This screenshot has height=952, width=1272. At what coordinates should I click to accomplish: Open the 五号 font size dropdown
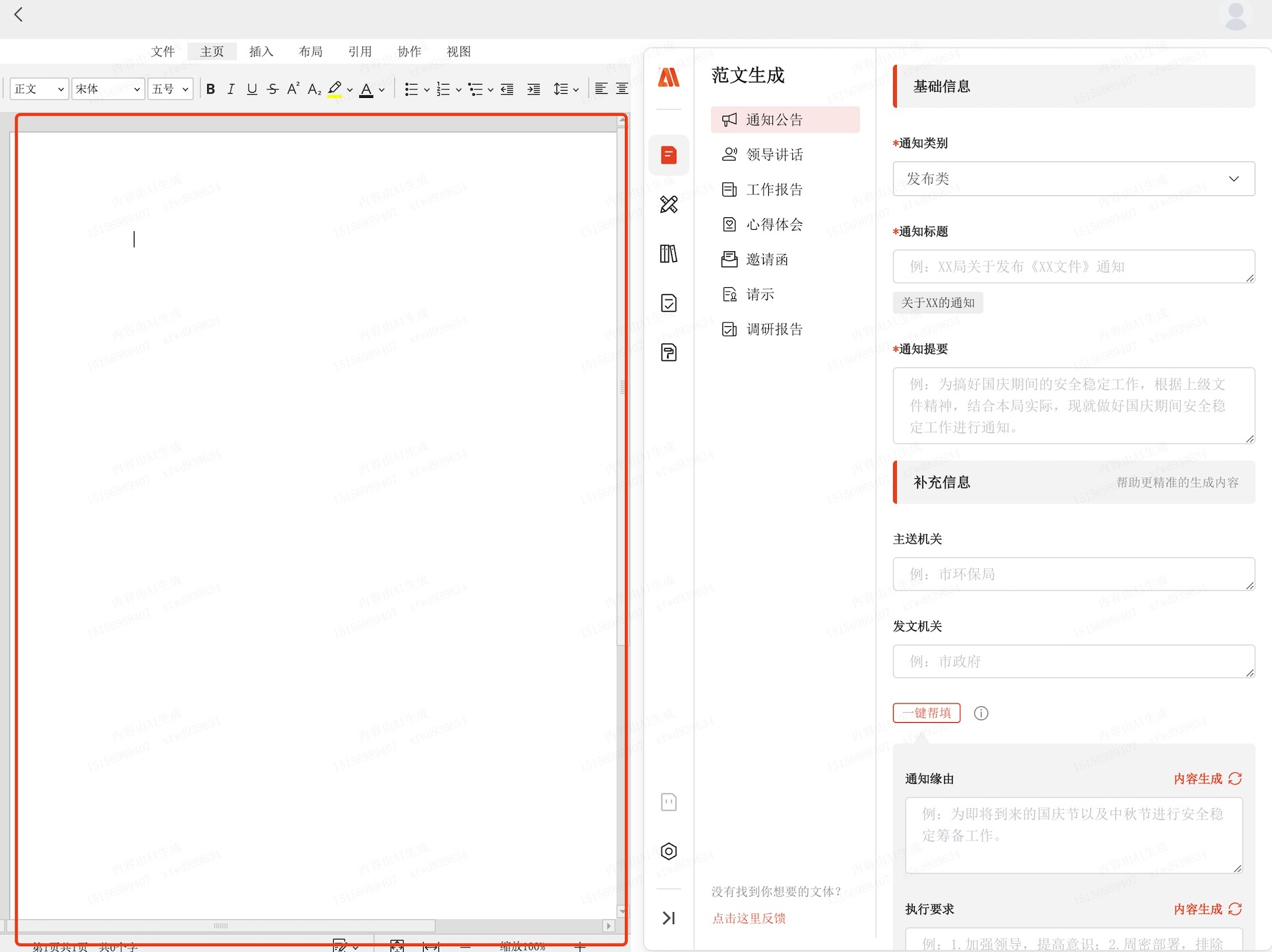click(171, 89)
